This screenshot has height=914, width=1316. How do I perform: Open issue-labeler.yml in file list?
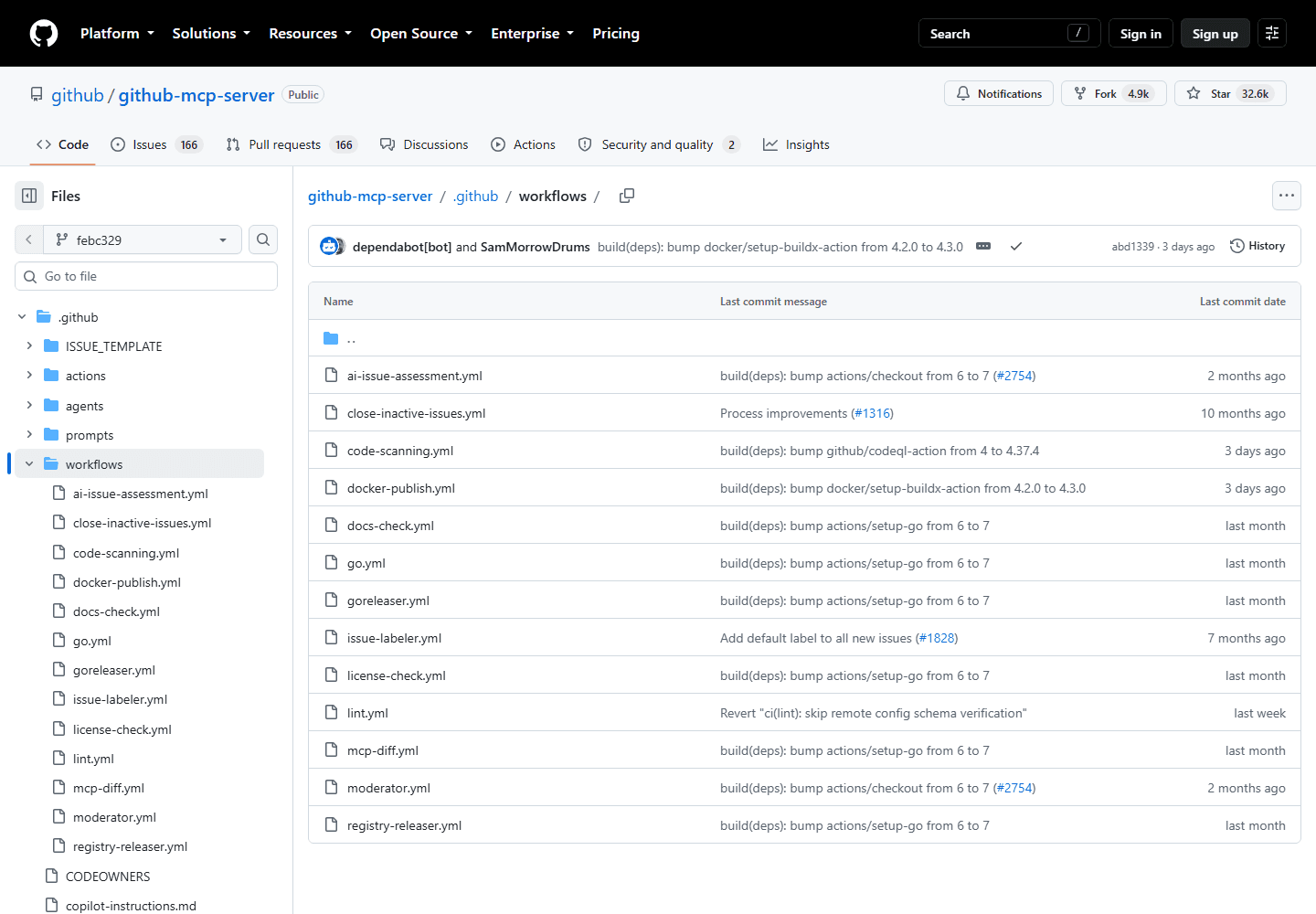(x=394, y=638)
